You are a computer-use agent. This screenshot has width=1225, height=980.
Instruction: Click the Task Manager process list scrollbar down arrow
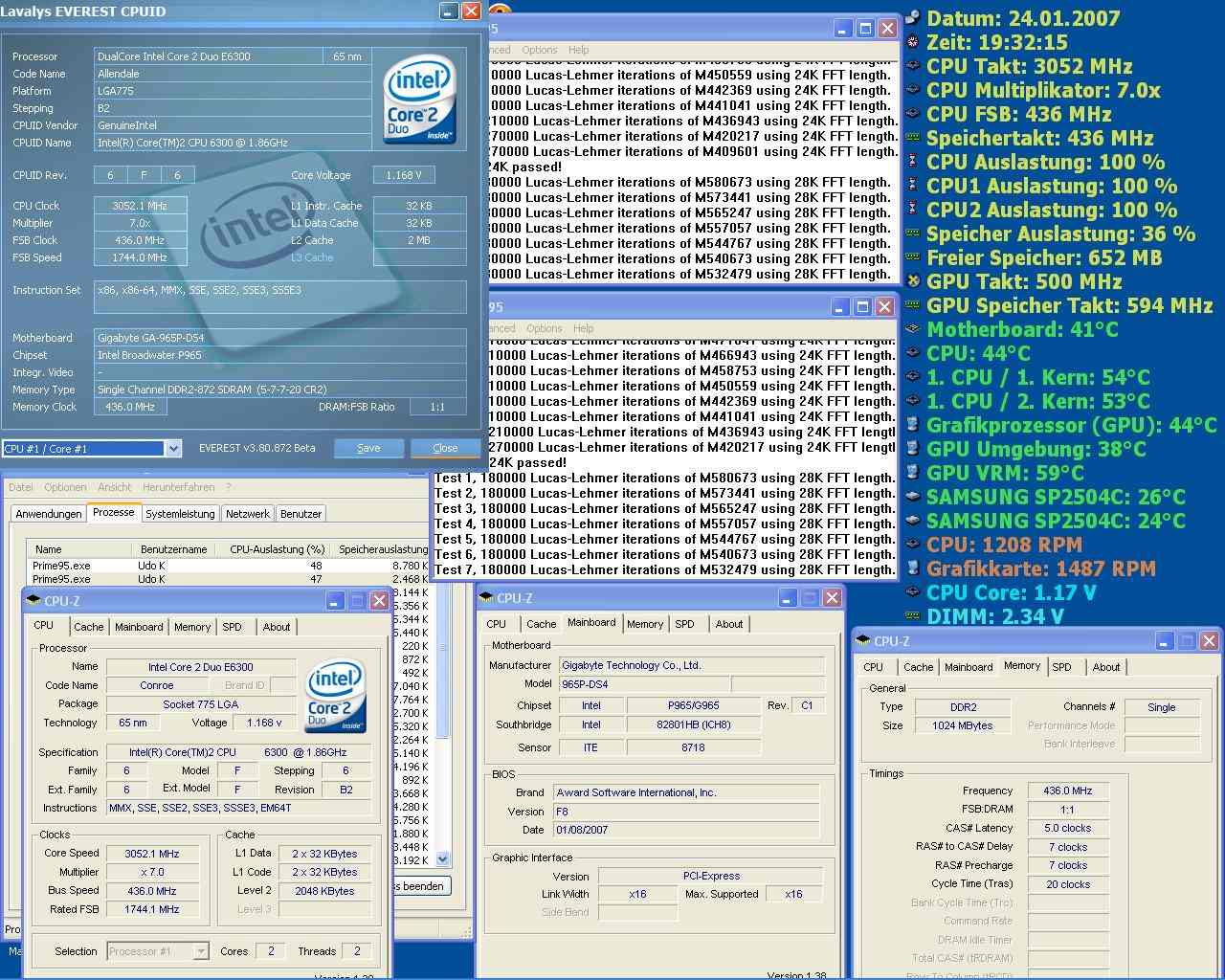click(442, 858)
